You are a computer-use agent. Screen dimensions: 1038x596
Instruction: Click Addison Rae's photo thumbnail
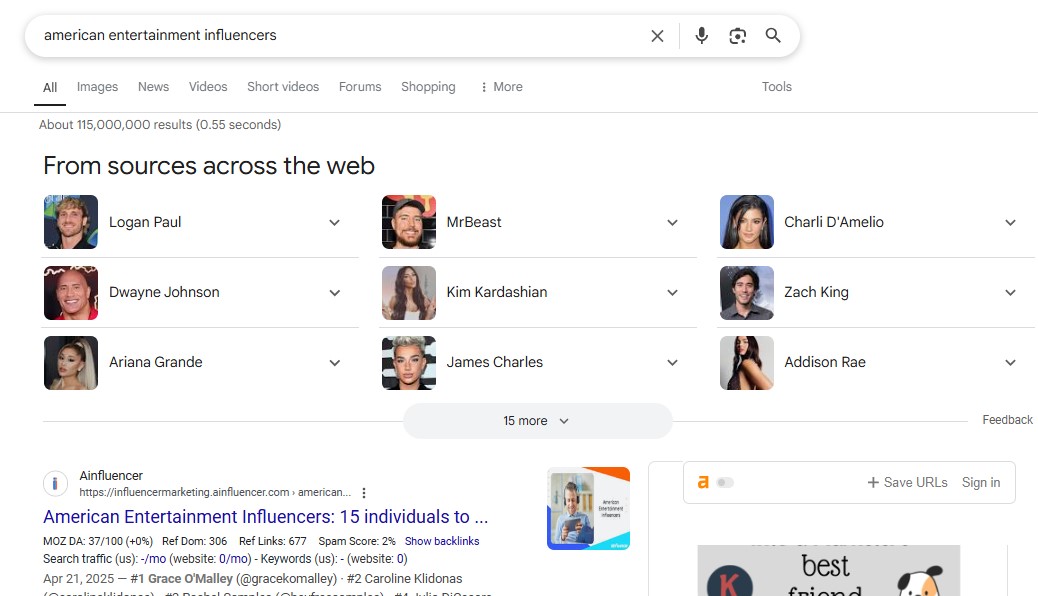point(747,363)
